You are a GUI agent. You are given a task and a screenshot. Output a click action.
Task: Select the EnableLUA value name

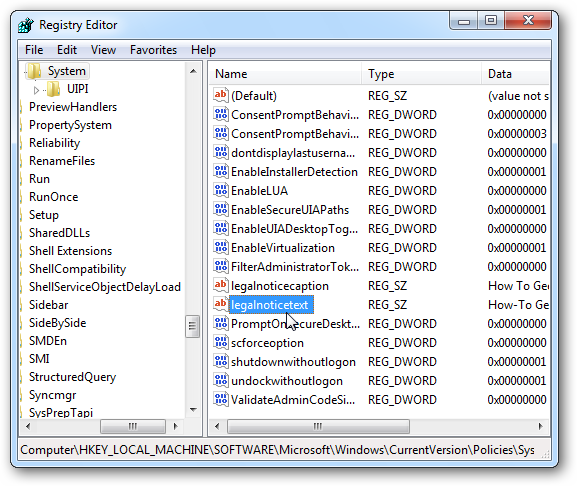[259, 191]
